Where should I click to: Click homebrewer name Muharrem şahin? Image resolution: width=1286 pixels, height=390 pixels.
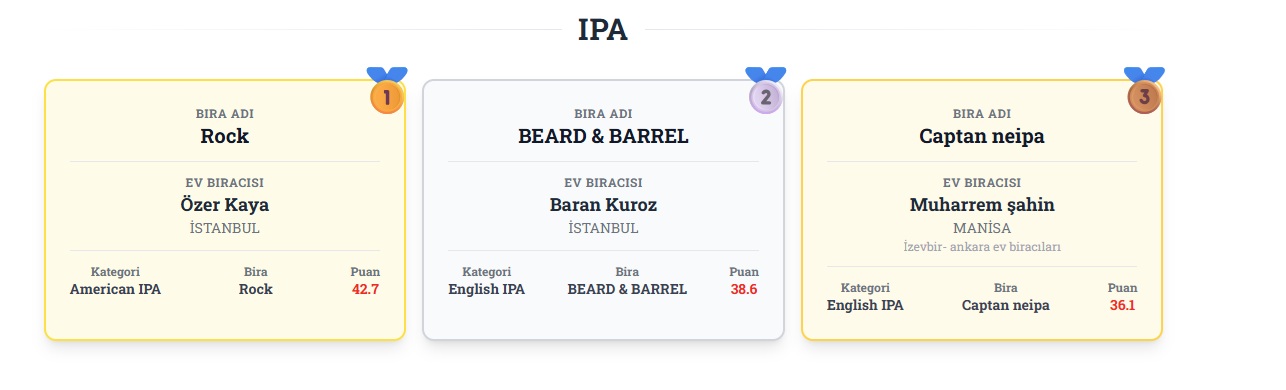pos(982,205)
